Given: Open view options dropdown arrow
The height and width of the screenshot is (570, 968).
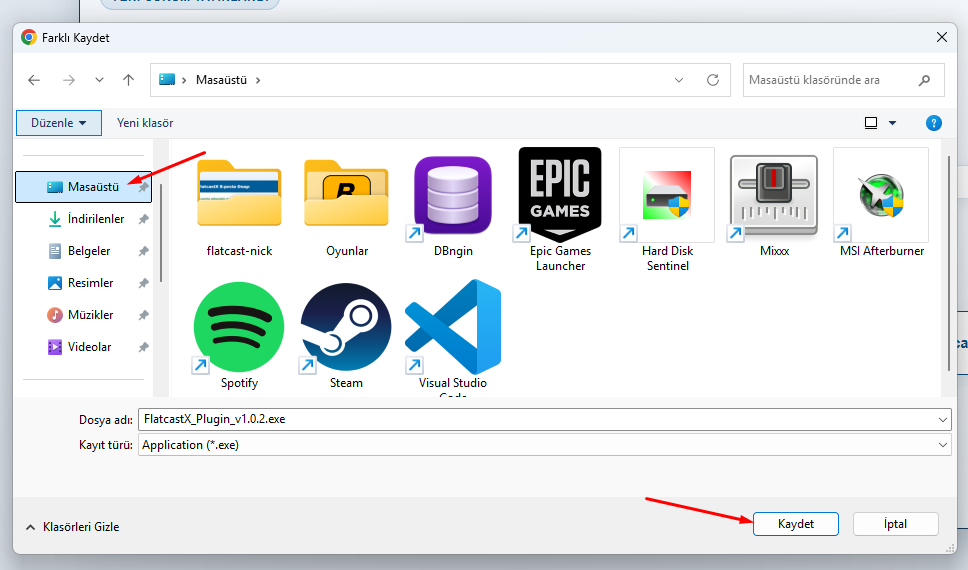Looking at the screenshot, I should pyautogui.click(x=892, y=123).
